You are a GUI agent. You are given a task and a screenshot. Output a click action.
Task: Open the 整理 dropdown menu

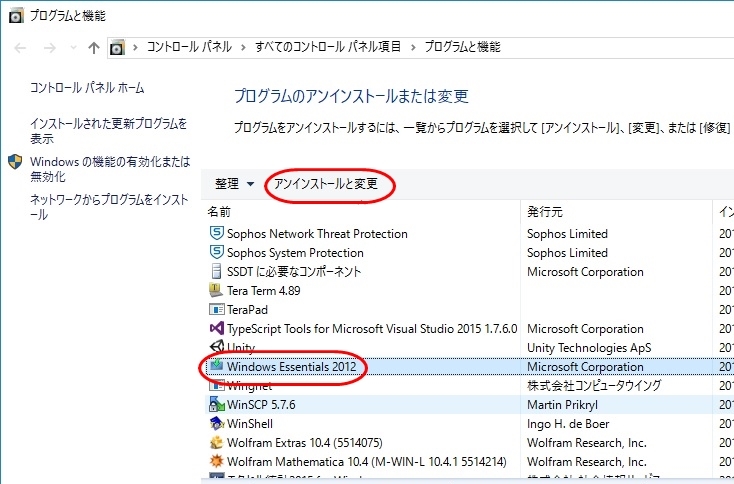(x=234, y=184)
